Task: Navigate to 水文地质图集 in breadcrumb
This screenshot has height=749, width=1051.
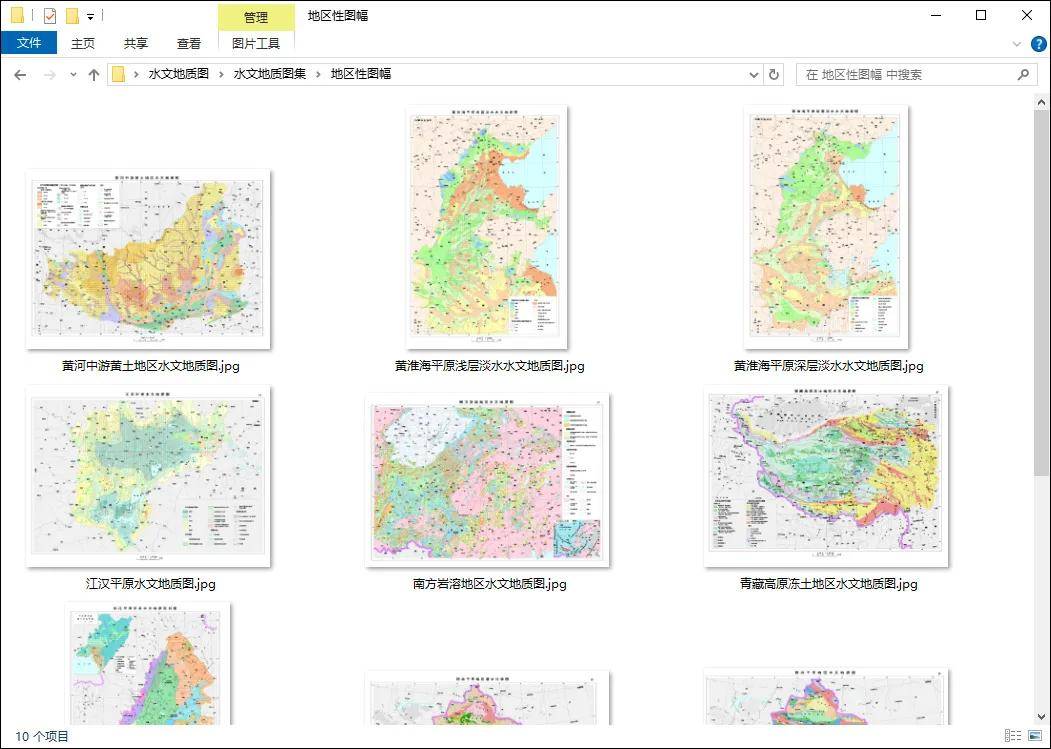Action: [x=270, y=74]
